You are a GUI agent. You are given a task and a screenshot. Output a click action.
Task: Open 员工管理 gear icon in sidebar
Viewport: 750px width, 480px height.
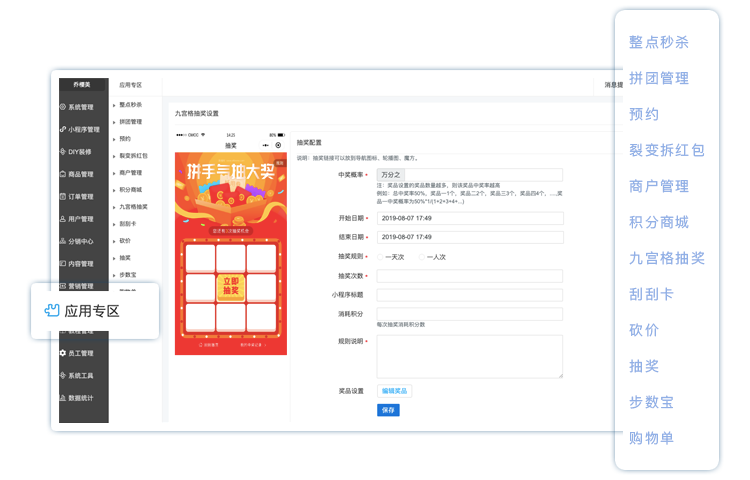63,353
